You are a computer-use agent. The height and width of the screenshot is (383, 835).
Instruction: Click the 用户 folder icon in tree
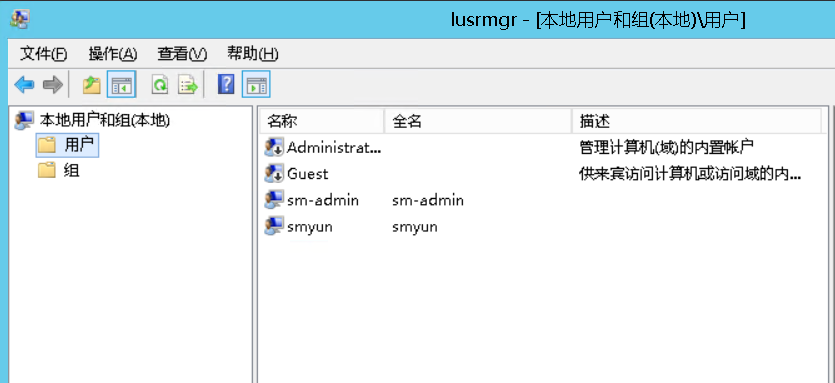click(47, 145)
